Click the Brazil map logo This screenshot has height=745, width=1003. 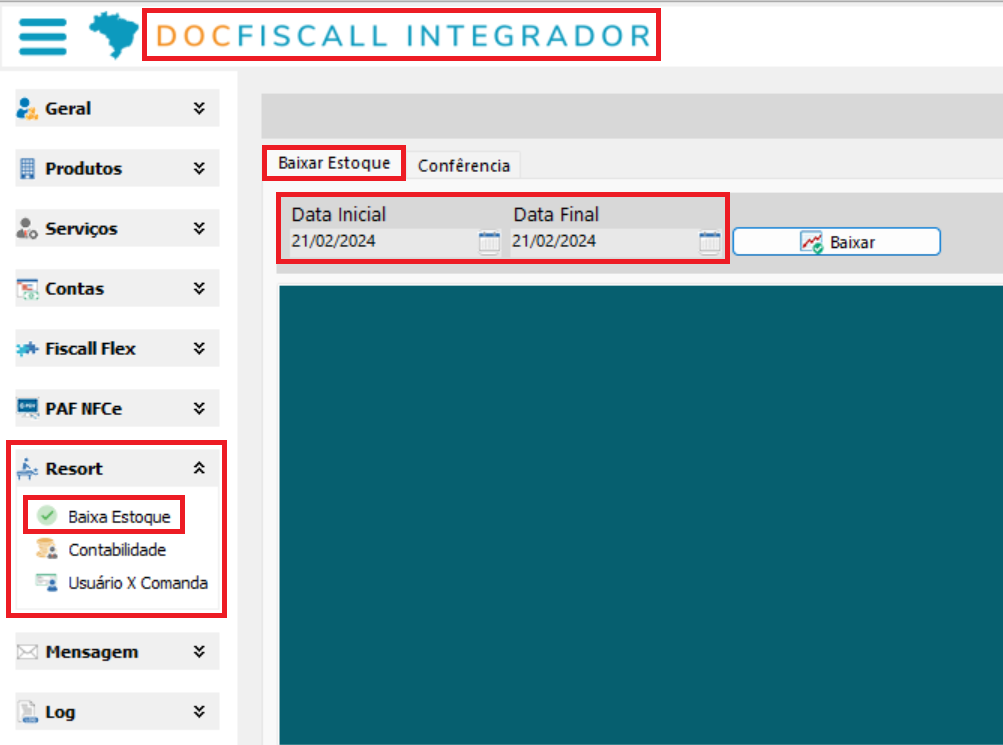pos(113,35)
